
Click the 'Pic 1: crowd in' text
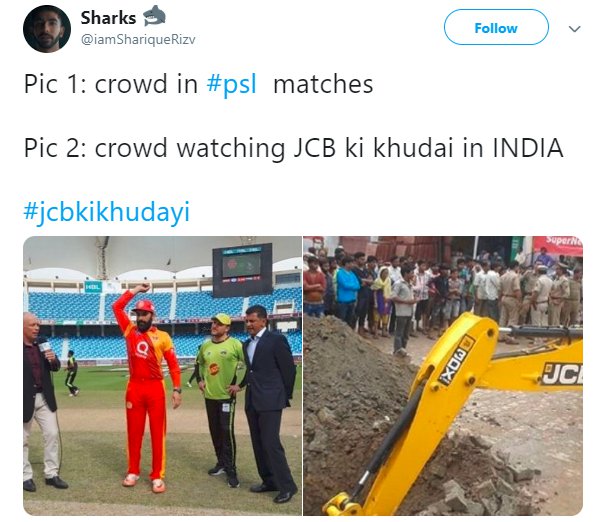[x=111, y=84]
